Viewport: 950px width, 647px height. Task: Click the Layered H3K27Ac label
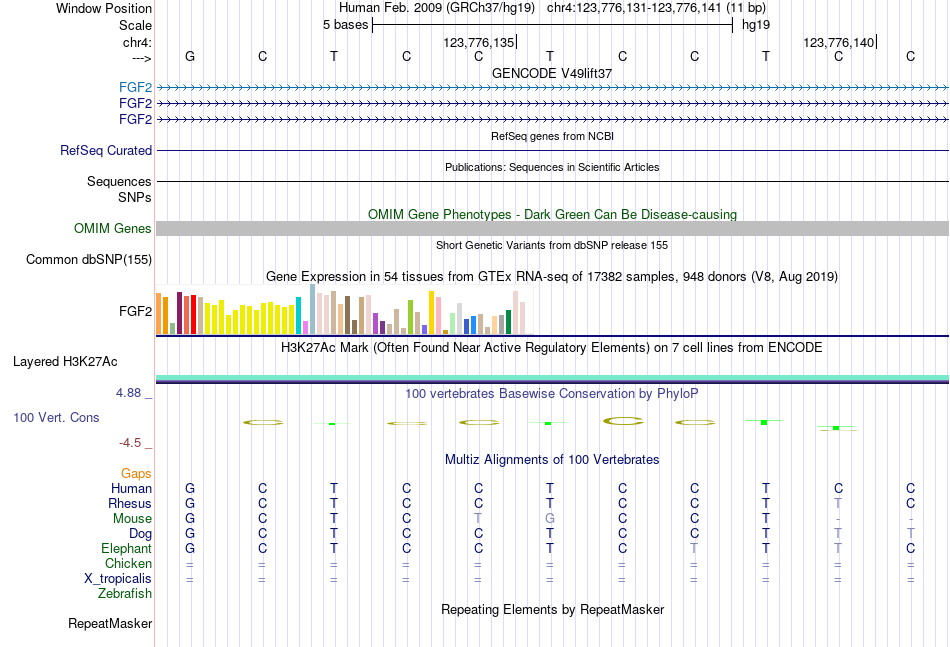coord(65,362)
